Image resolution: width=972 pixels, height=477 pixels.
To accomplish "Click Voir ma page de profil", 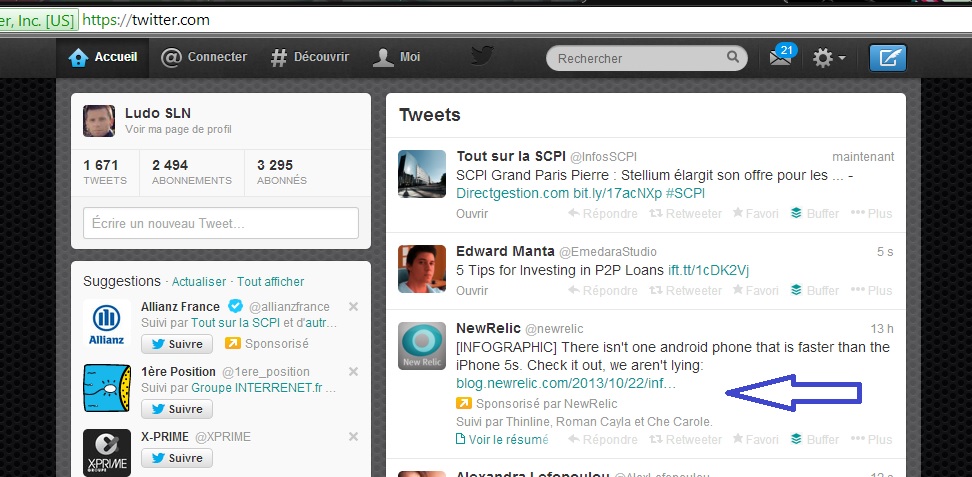I will 179,130.
